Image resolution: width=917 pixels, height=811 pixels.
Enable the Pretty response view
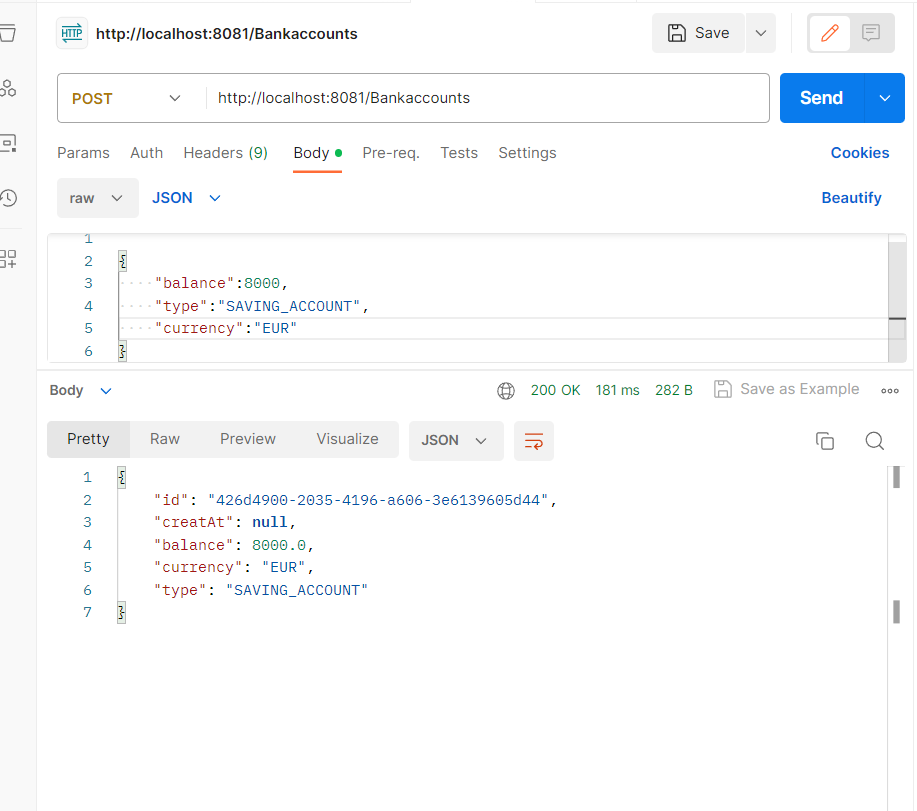[x=88, y=438]
